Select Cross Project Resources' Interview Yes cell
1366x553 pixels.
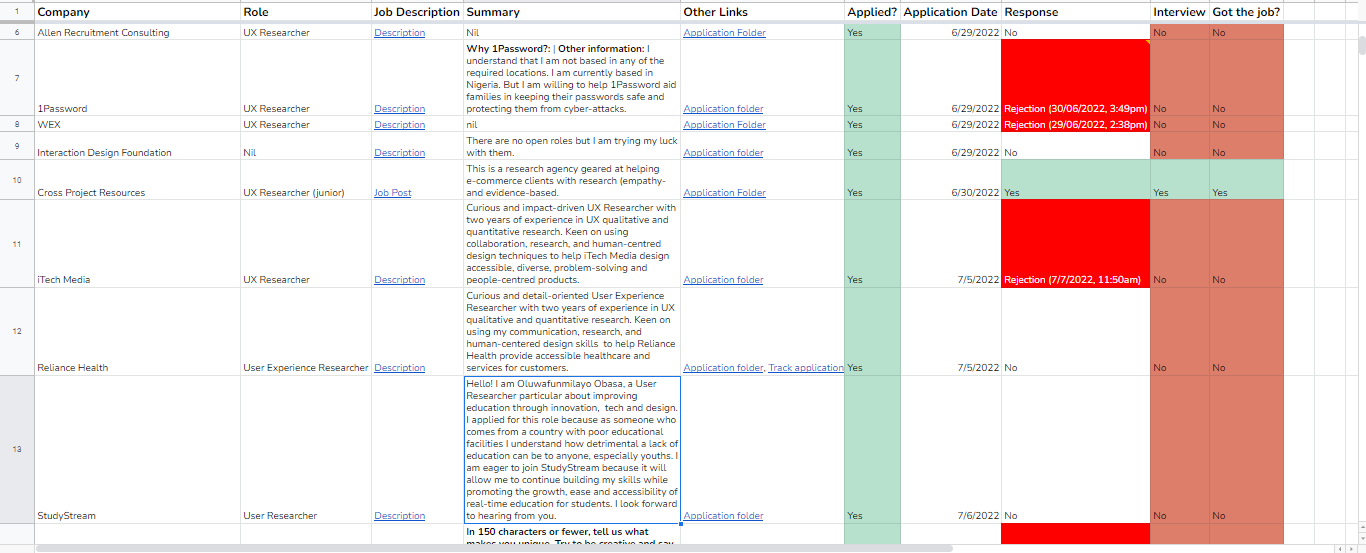pyautogui.click(x=1179, y=180)
